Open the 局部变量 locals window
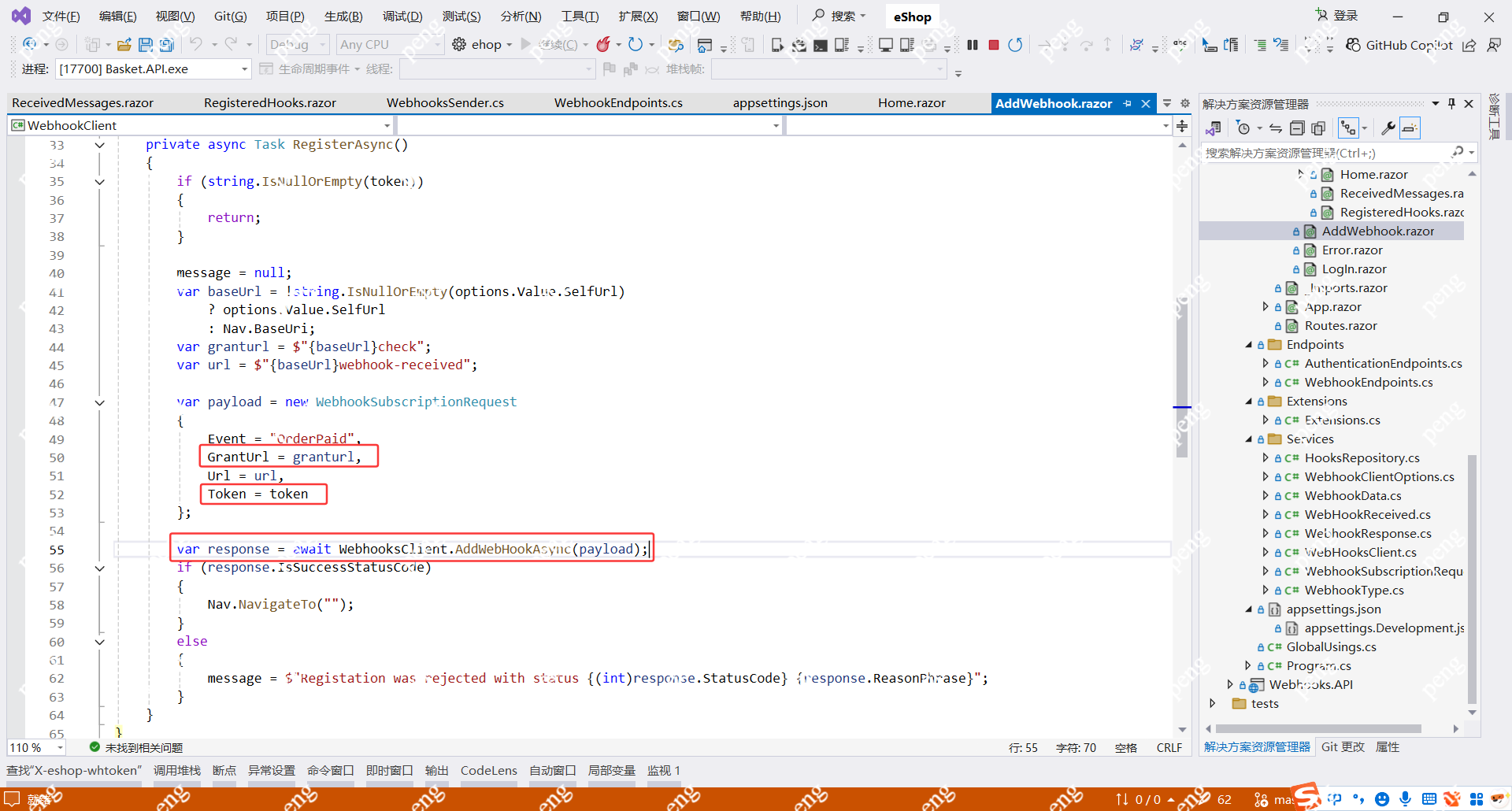This screenshot has height=811, width=1512. click(x=612, y=771)
